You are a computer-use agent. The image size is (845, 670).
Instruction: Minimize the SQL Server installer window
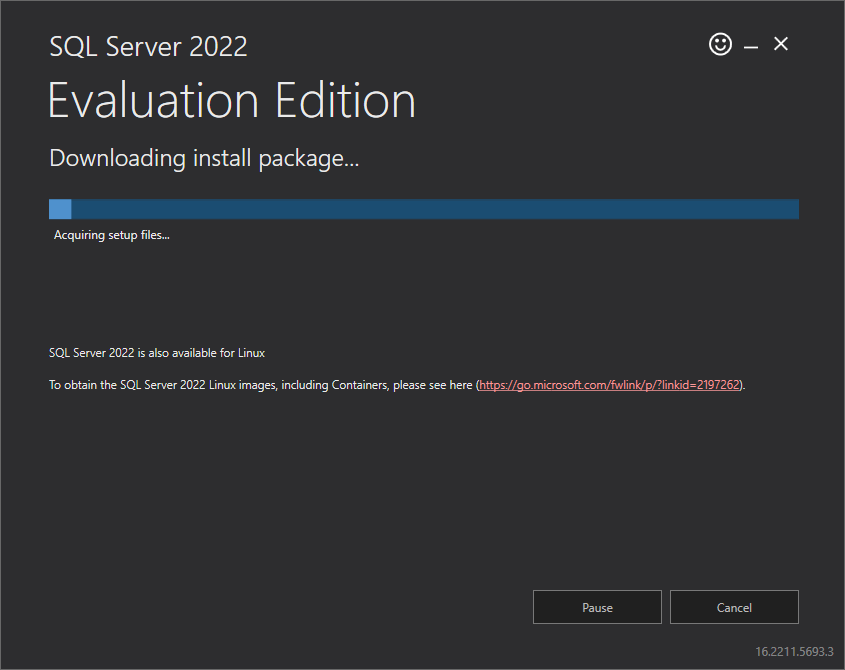click(x=750, y=45)
